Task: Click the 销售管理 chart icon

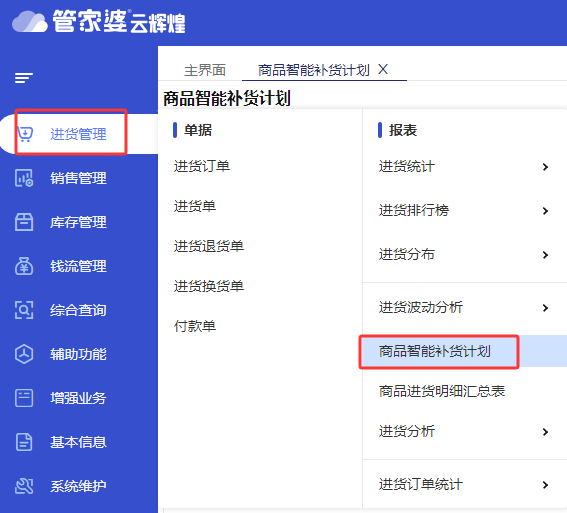Action: tap(24, 178)
